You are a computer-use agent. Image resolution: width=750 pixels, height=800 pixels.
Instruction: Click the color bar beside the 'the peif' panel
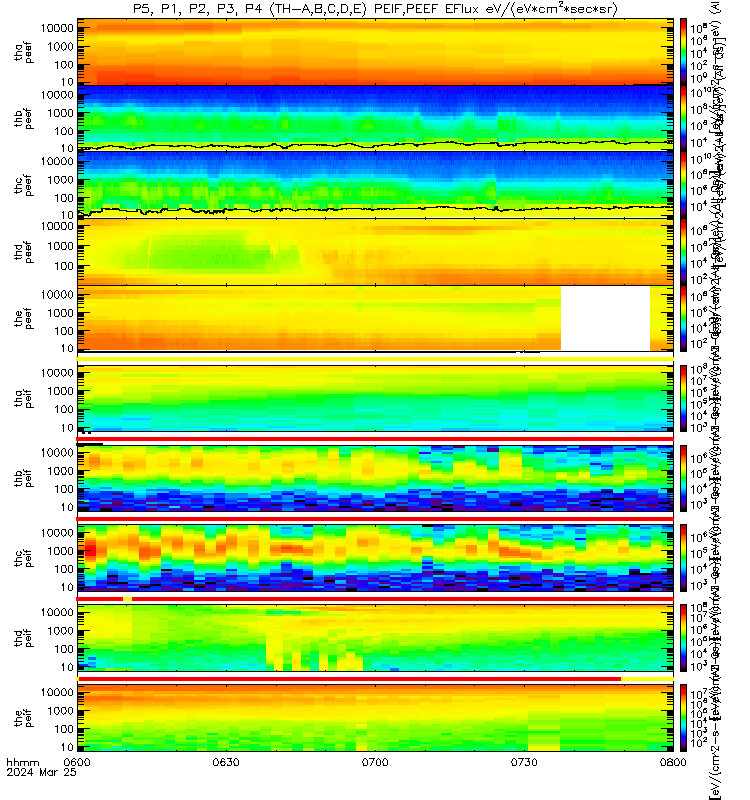point(683,718)
